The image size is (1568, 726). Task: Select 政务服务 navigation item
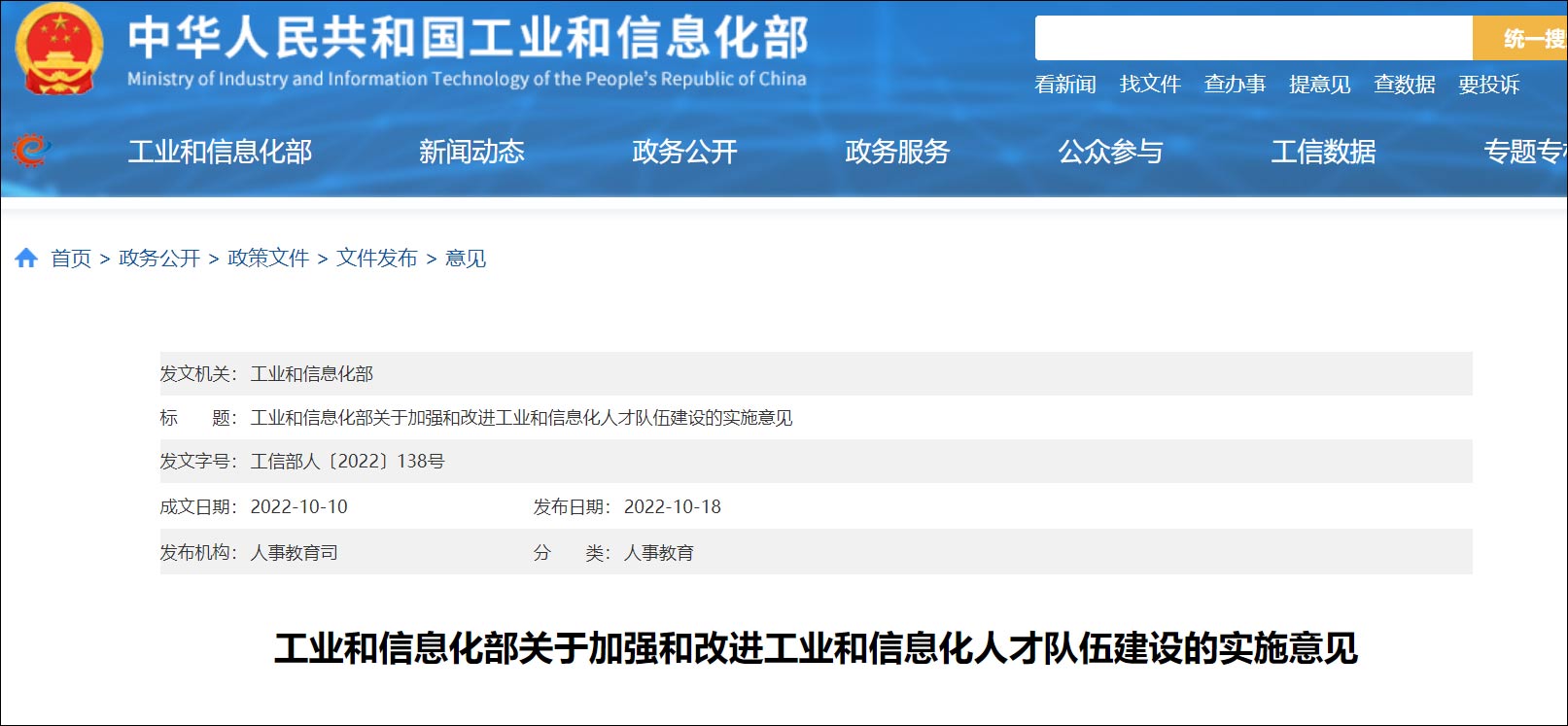click(897, 152)
